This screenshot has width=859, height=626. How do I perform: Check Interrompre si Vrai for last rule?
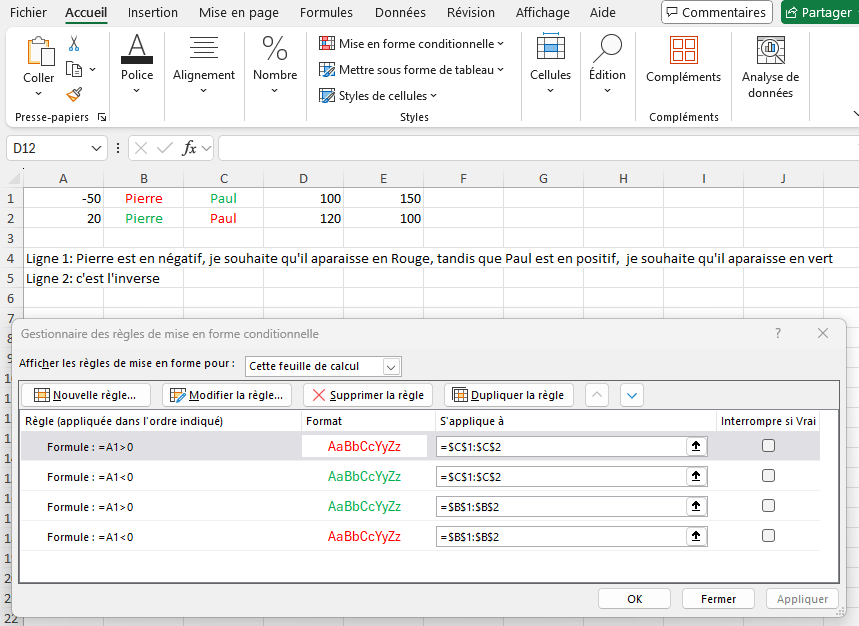coord(768,535)
